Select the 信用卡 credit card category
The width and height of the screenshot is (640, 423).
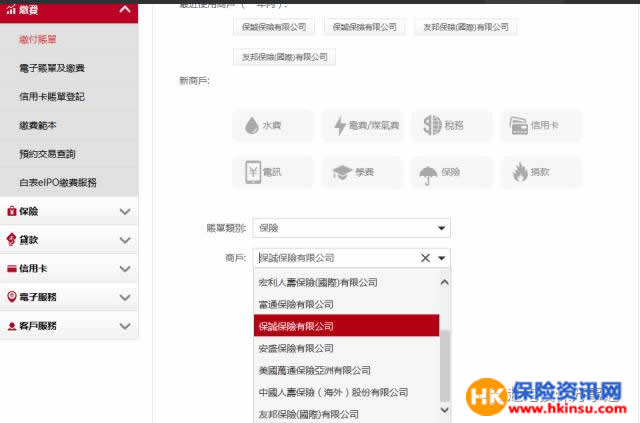[540, 126]
